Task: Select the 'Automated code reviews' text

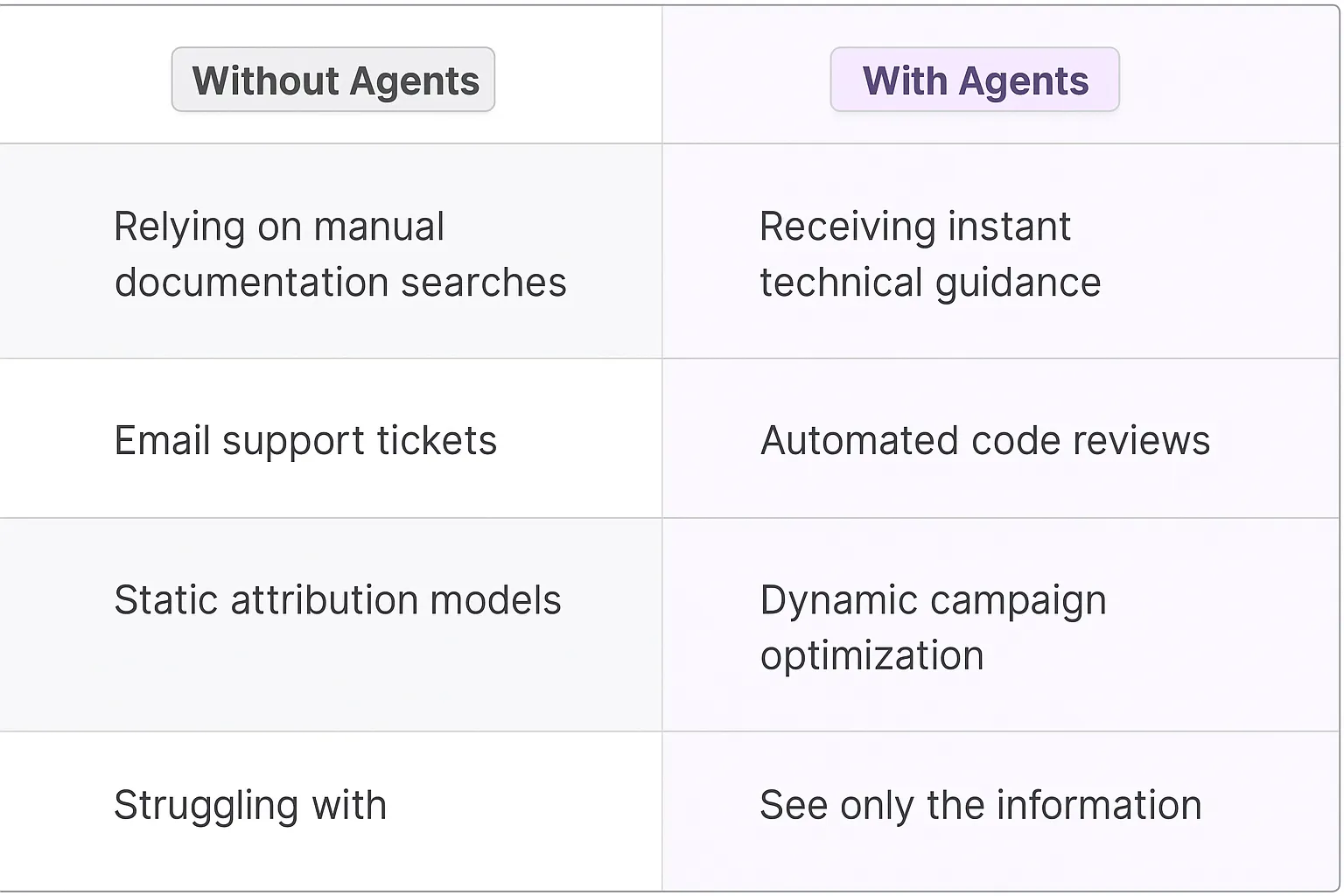Action: click(984, 440)
